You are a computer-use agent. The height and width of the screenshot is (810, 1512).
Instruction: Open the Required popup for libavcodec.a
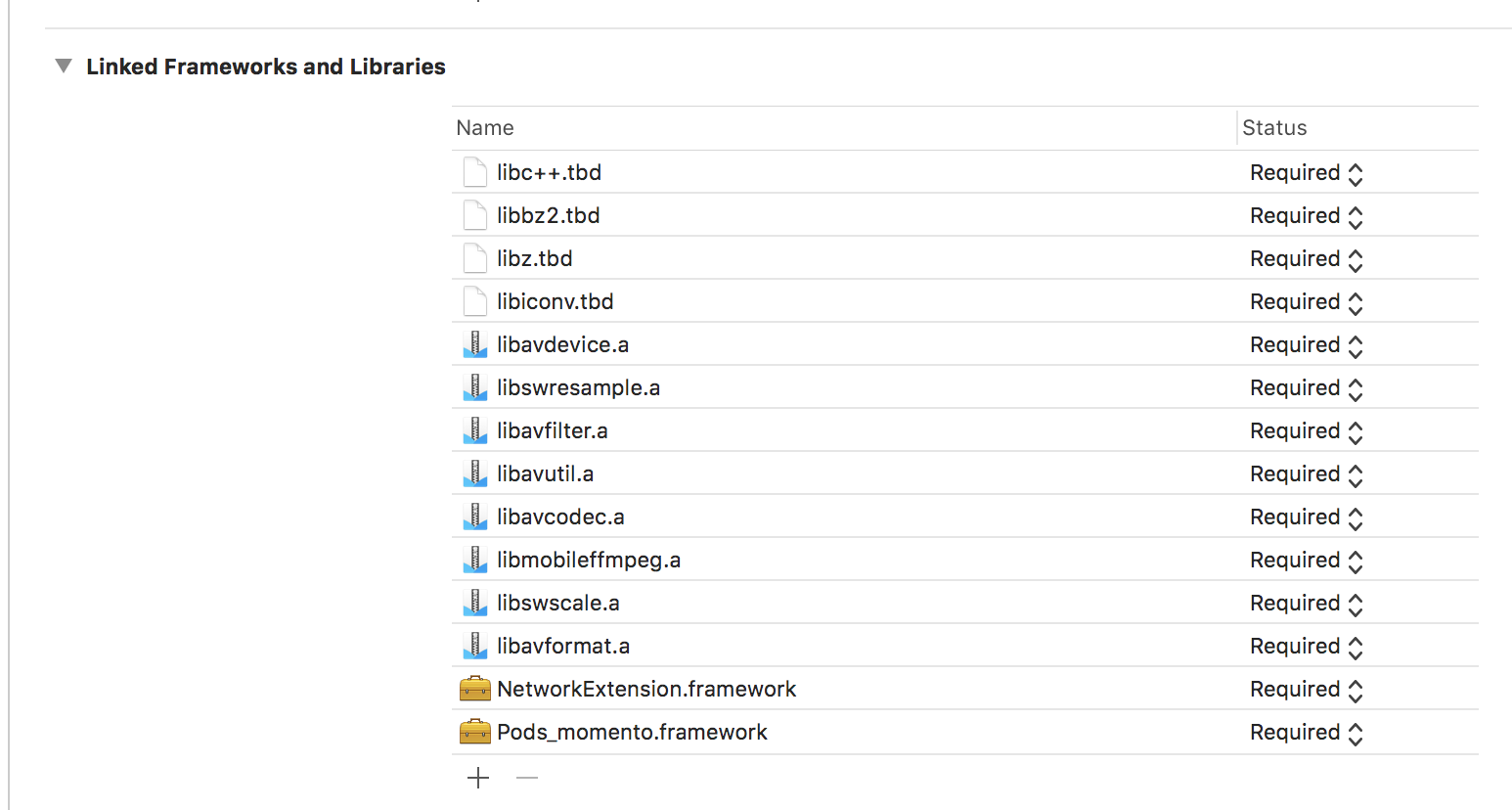click(x=1307, y=517)
